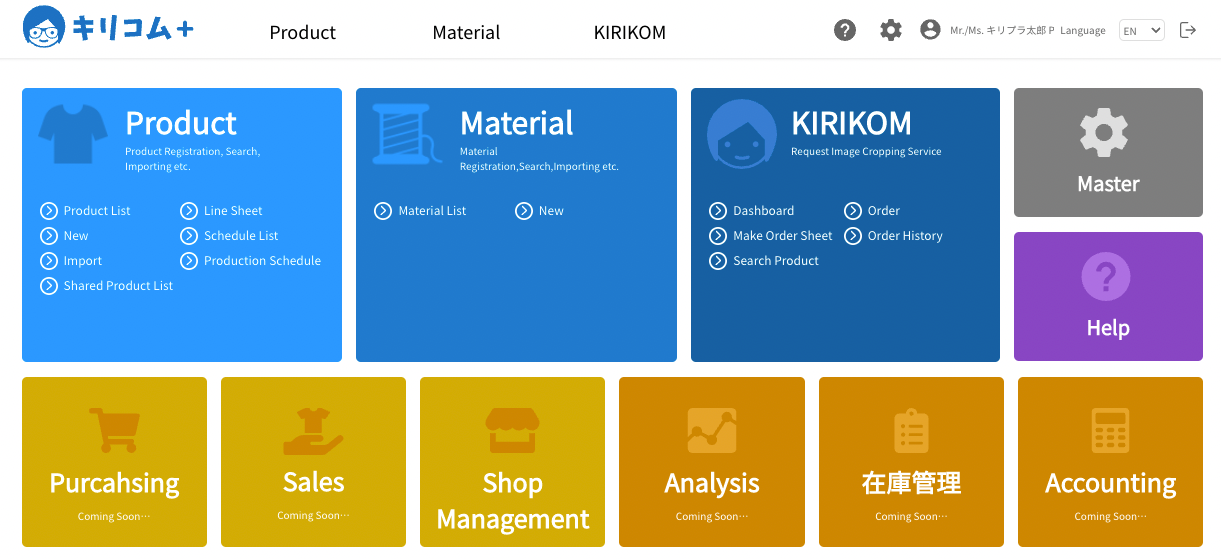Click the T-shirt icon on Product card
Screen dimensions: 1221x559
click(73, 134)
